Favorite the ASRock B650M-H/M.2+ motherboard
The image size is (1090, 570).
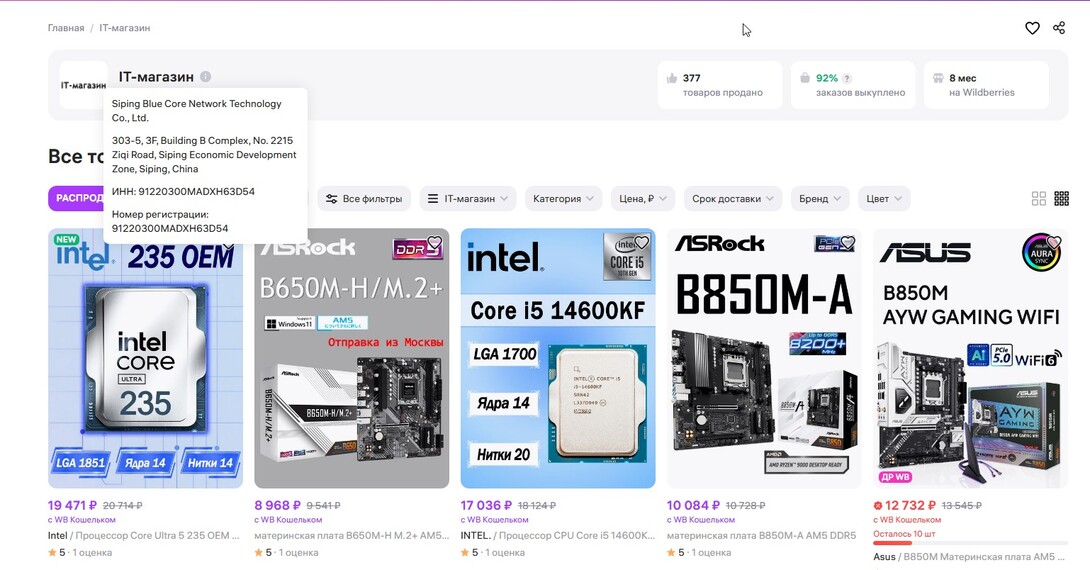click(434, 243)
